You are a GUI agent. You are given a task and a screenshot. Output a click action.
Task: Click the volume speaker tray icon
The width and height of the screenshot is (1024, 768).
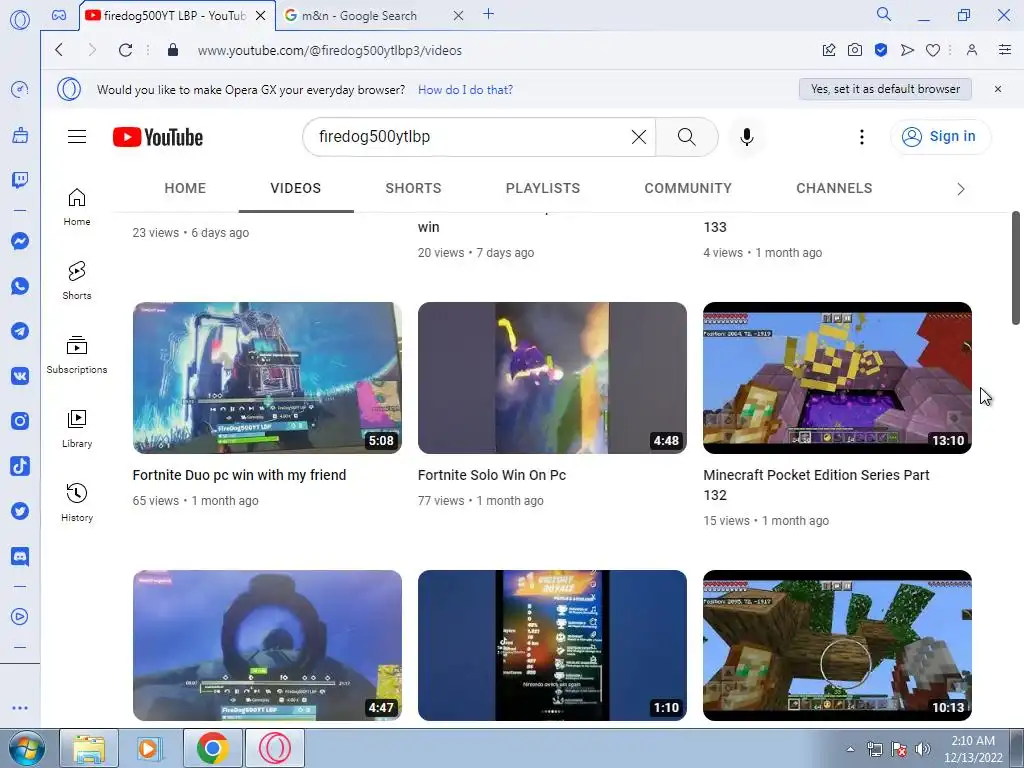point(922,749)
